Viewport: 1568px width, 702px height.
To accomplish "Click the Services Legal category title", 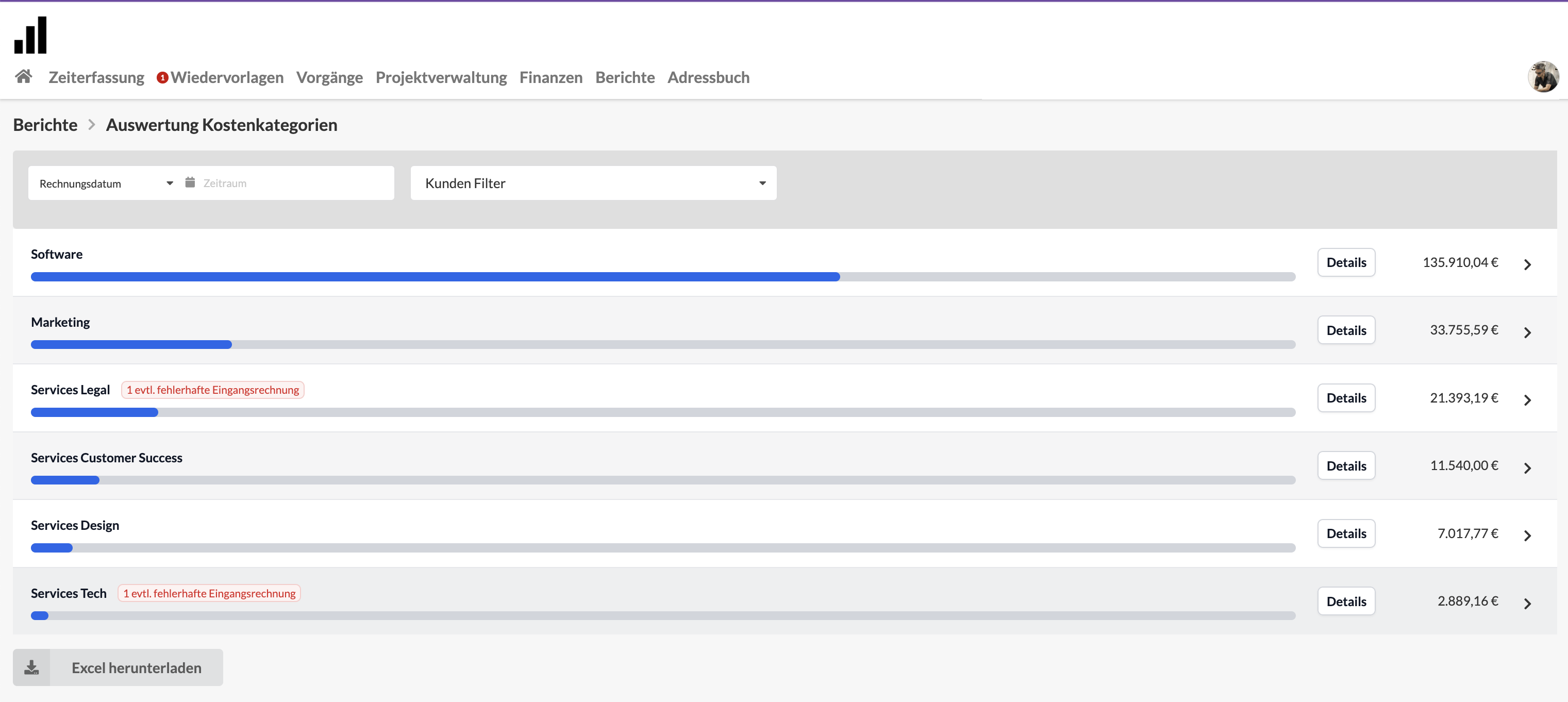I will (x=71, y=390).
